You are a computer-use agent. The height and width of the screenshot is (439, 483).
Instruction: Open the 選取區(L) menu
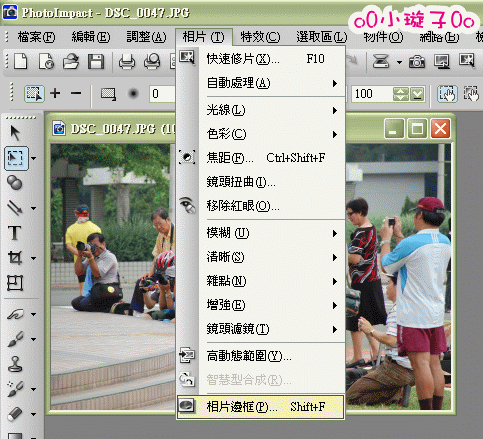[322, 37]
